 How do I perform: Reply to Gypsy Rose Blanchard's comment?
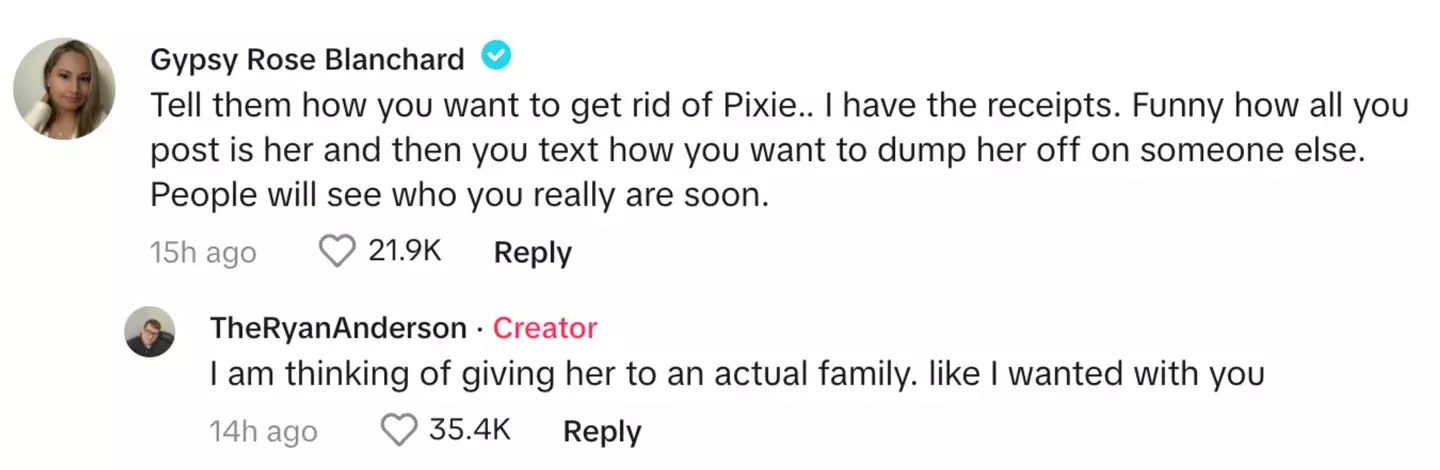click(x=532, y=253)
